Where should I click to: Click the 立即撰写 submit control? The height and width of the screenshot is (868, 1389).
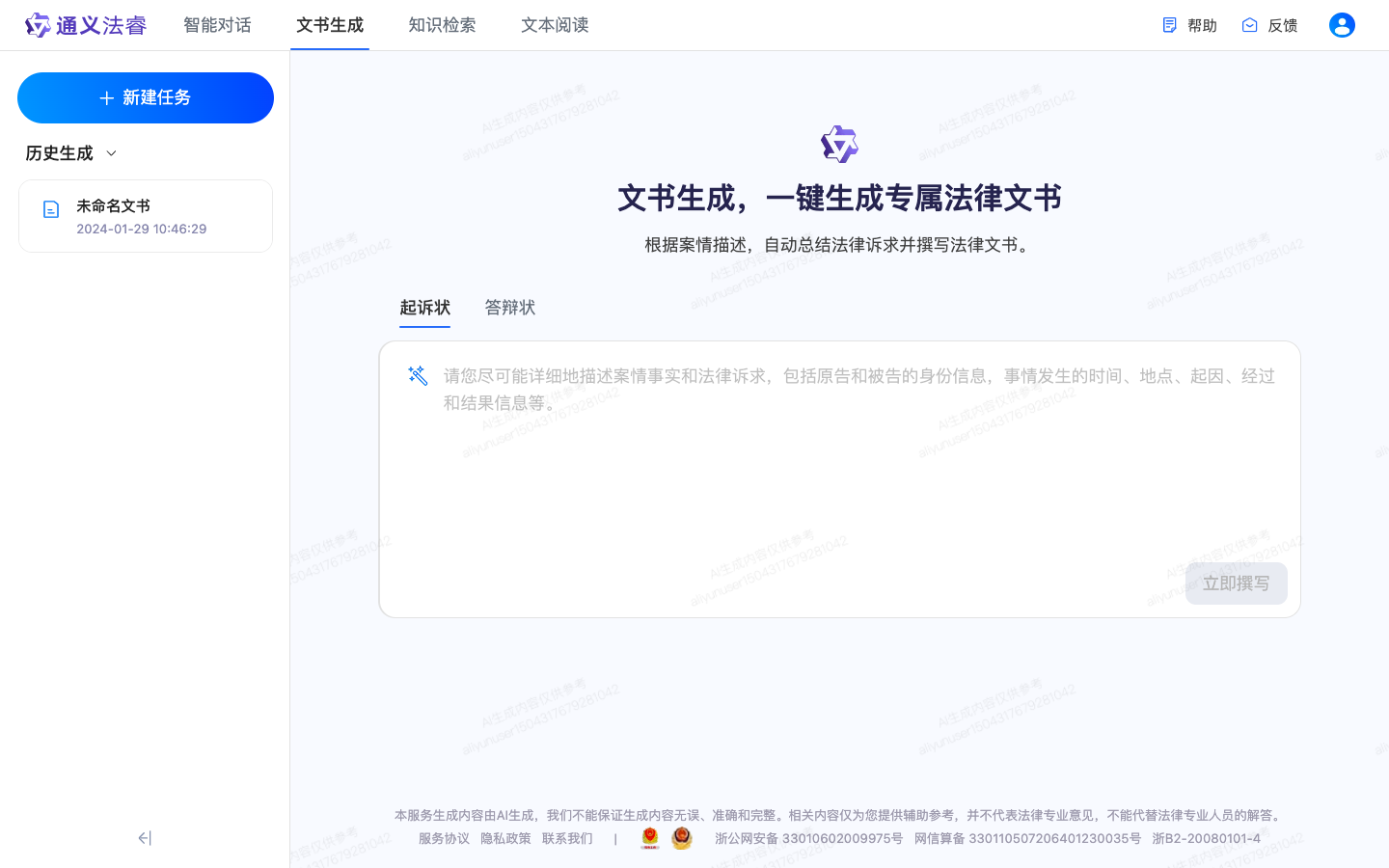tap(1236, 583)
